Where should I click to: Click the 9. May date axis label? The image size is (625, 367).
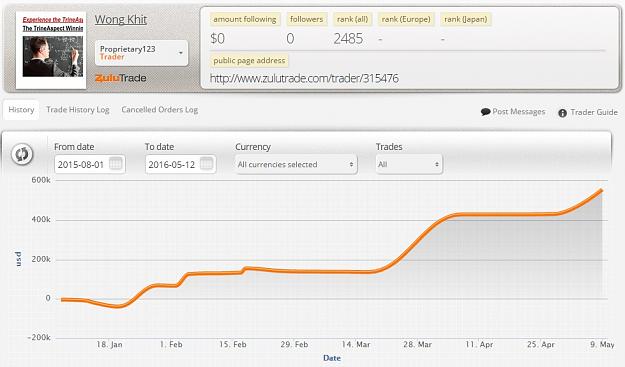[602, 344]
